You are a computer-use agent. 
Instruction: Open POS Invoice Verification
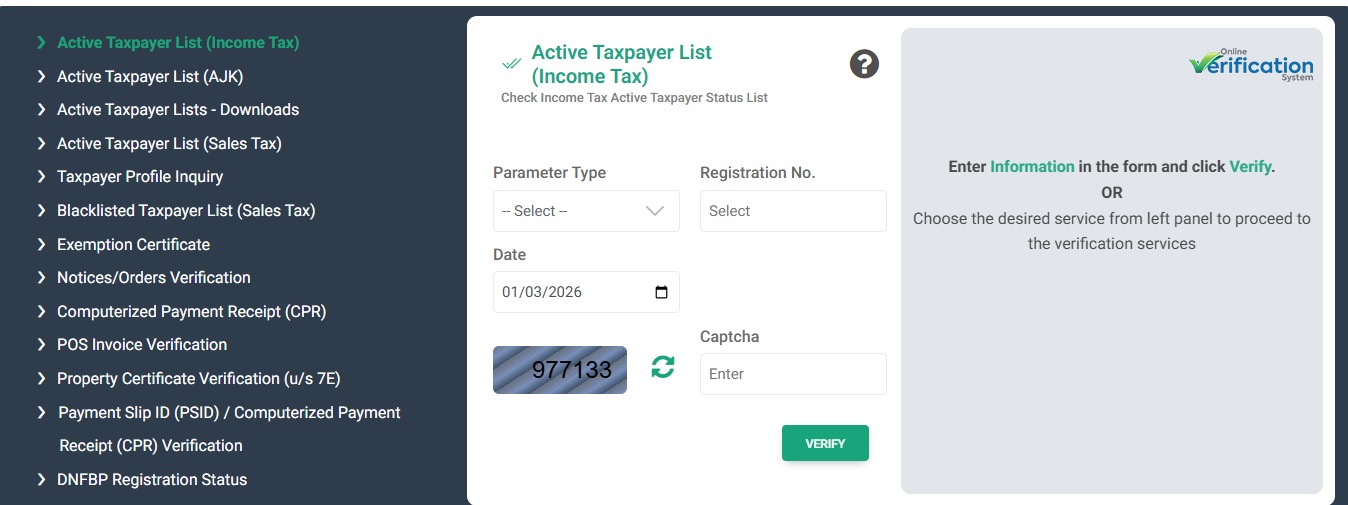[142, 345]
